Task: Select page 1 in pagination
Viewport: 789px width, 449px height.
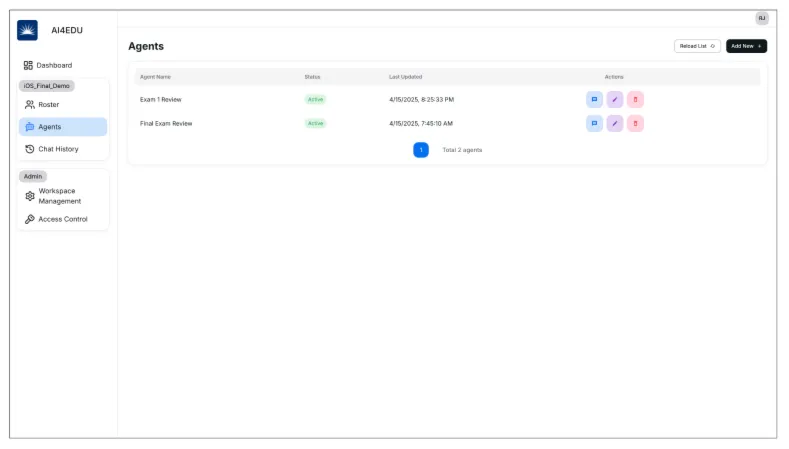Action: pyautogui.click(x=421, y=150)
